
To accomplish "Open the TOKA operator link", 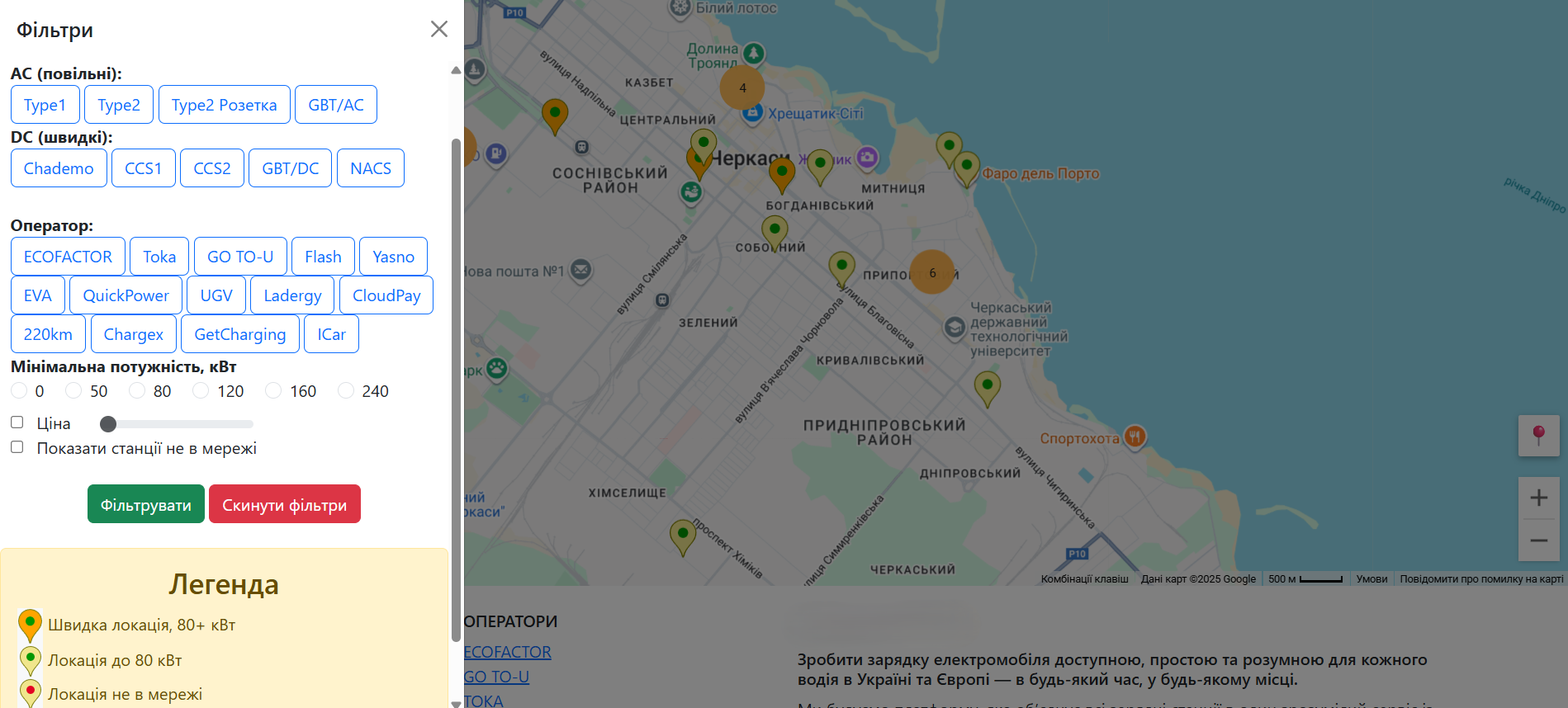I will coord(484,701).
